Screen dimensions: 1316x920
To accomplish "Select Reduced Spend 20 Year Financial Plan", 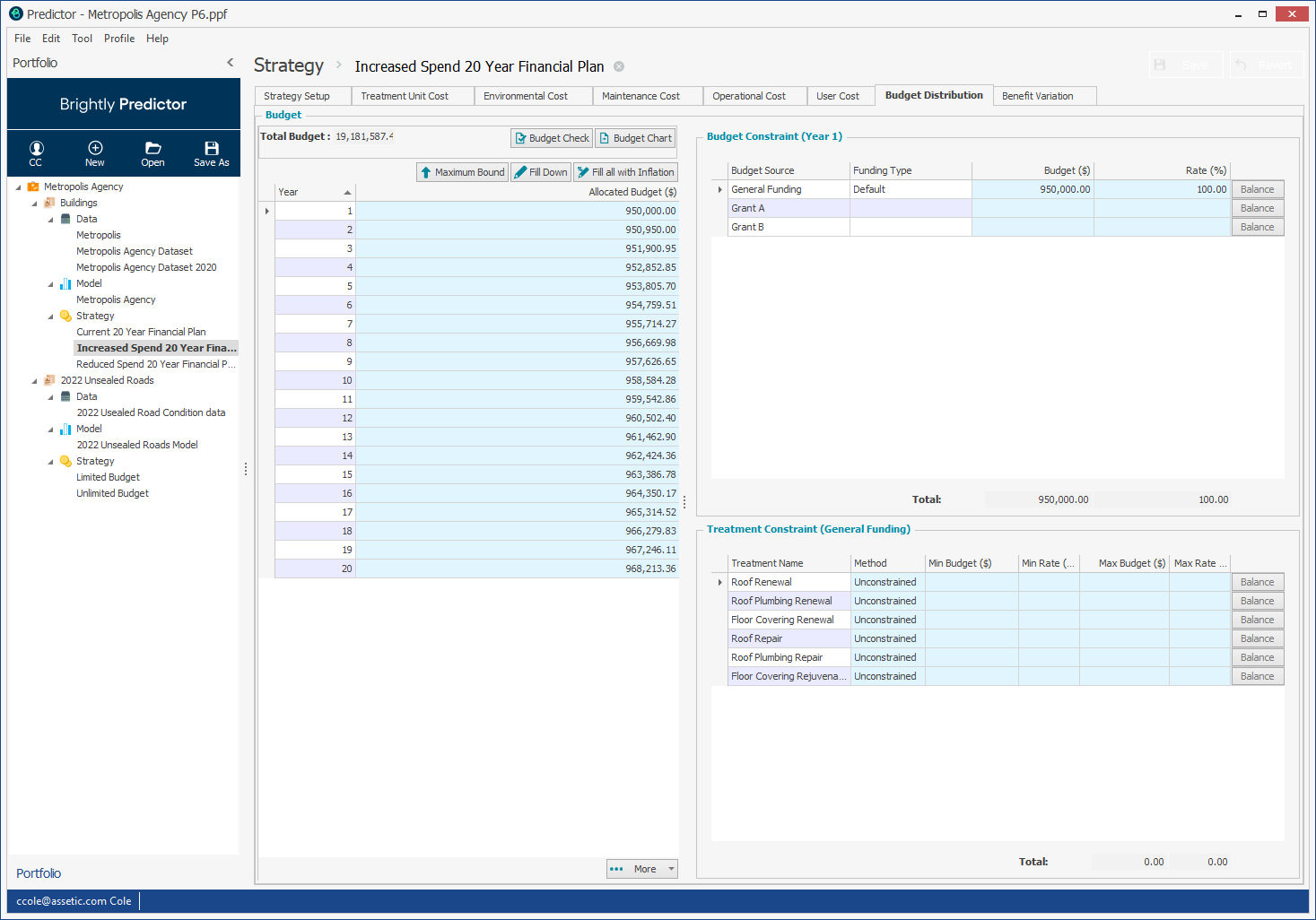I will pos(156,364).
